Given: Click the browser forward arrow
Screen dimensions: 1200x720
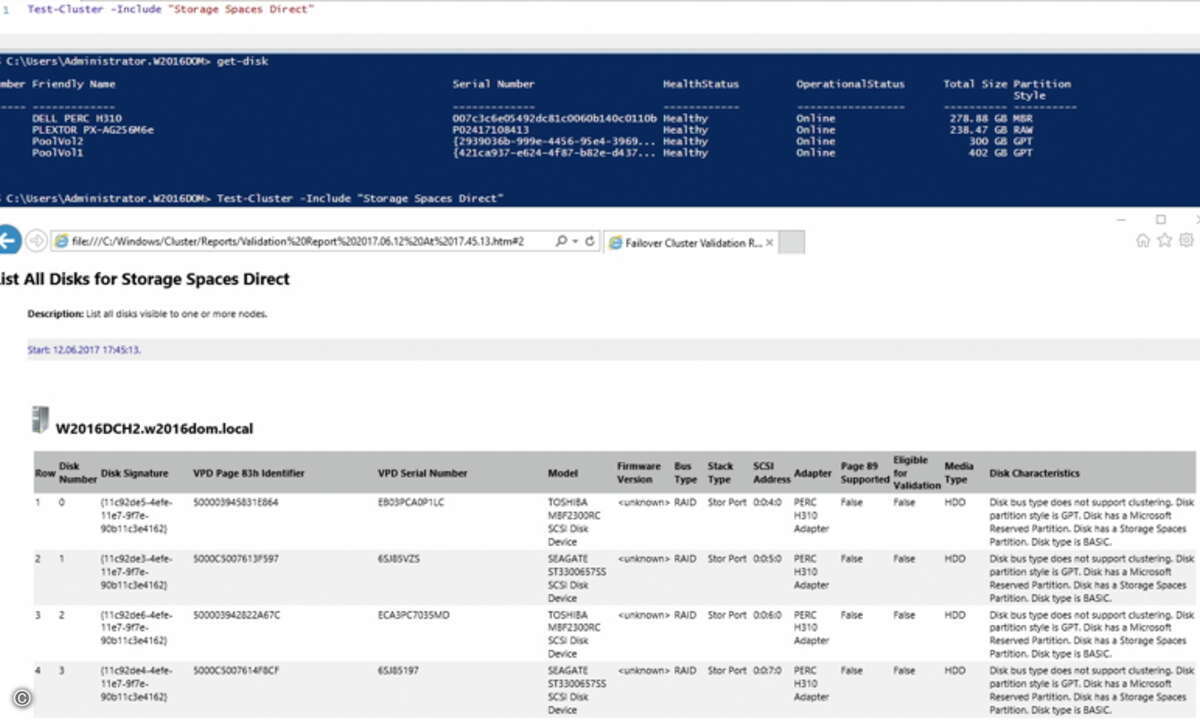Looking at the screenshot, I should point(36,241).
